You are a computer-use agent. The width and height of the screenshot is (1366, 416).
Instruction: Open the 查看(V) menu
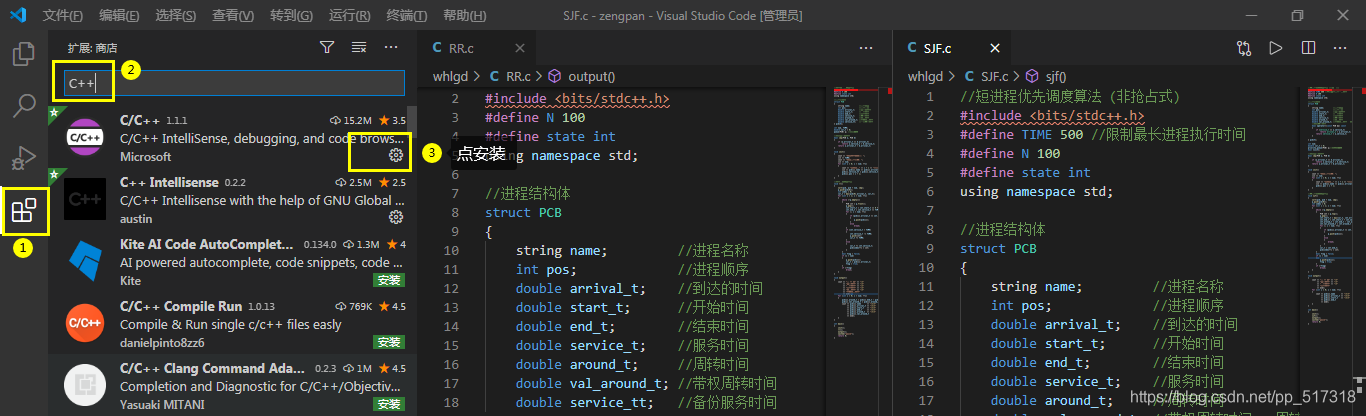[233, 16]
